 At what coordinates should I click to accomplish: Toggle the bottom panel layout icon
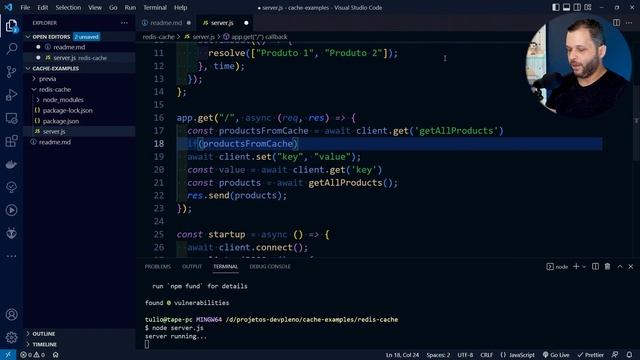[x=567, y=7]
